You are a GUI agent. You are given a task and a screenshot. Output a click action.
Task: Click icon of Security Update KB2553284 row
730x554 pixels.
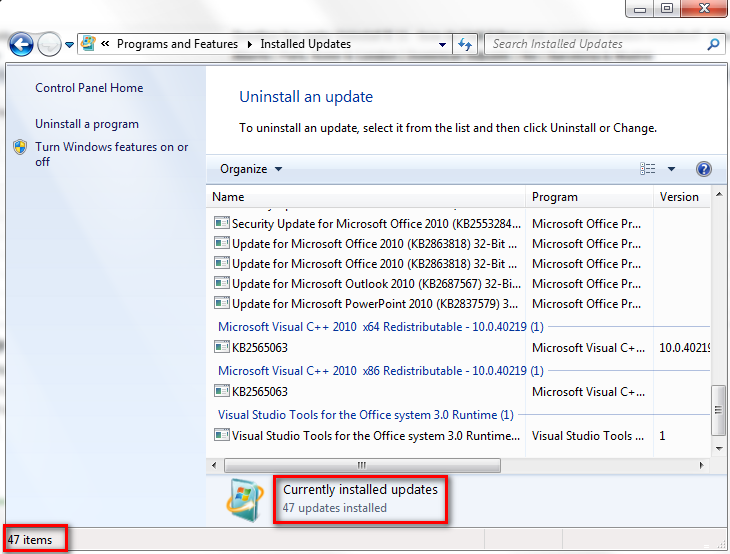coord(222,223)
